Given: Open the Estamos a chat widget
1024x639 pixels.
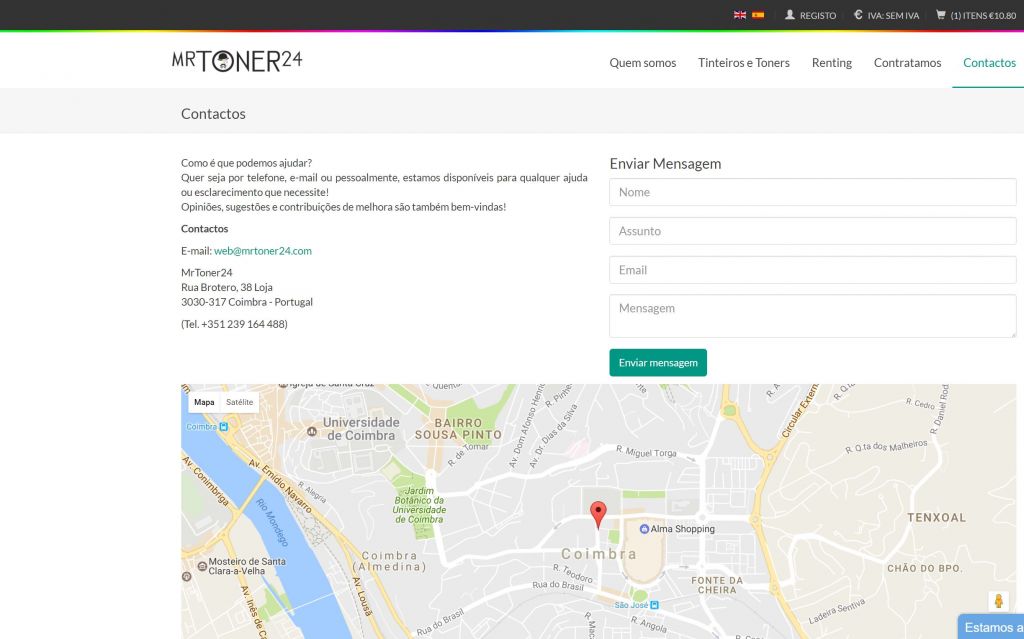Looking at the screenshot, I should click(x=990, y=627).
